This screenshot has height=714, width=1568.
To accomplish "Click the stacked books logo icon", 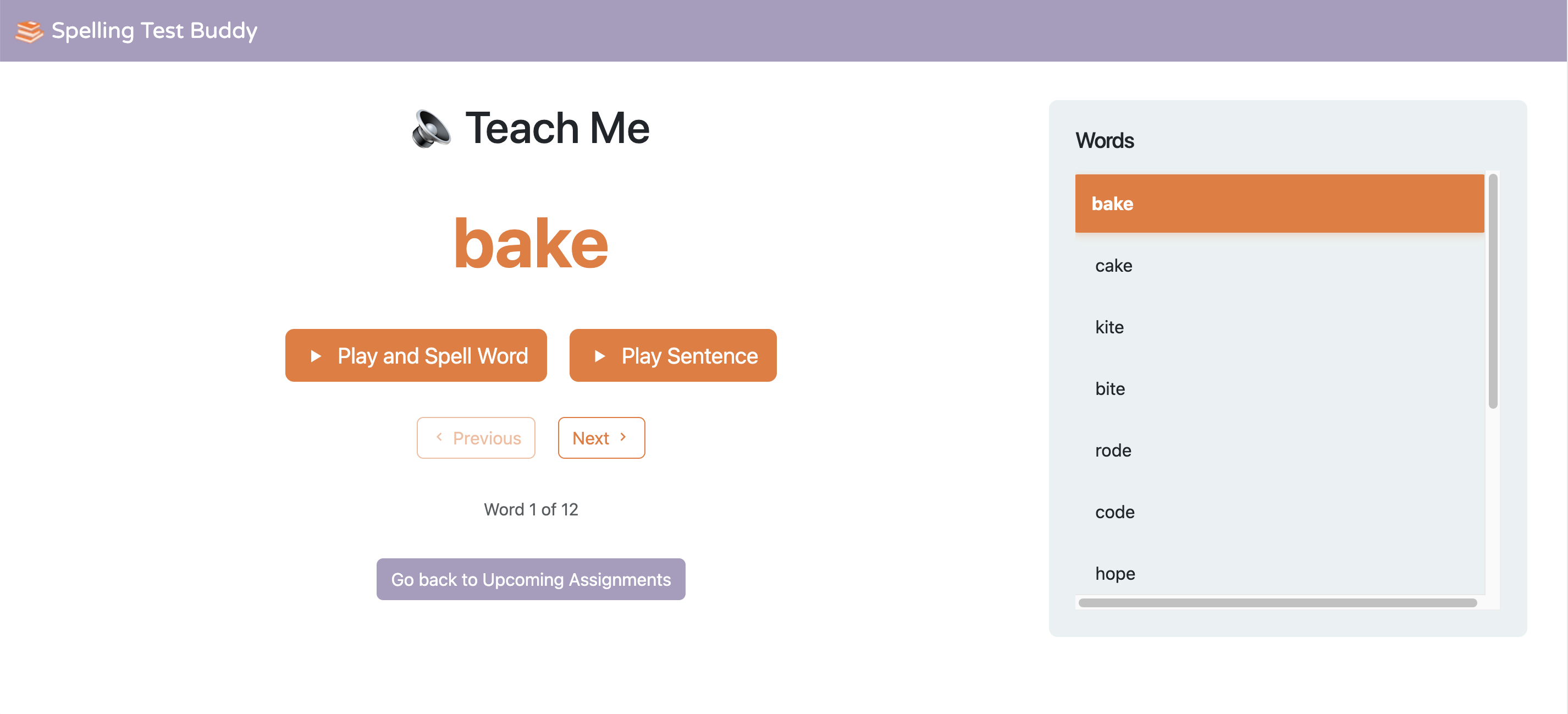I will pyautogui.click(x=29, y=31).
